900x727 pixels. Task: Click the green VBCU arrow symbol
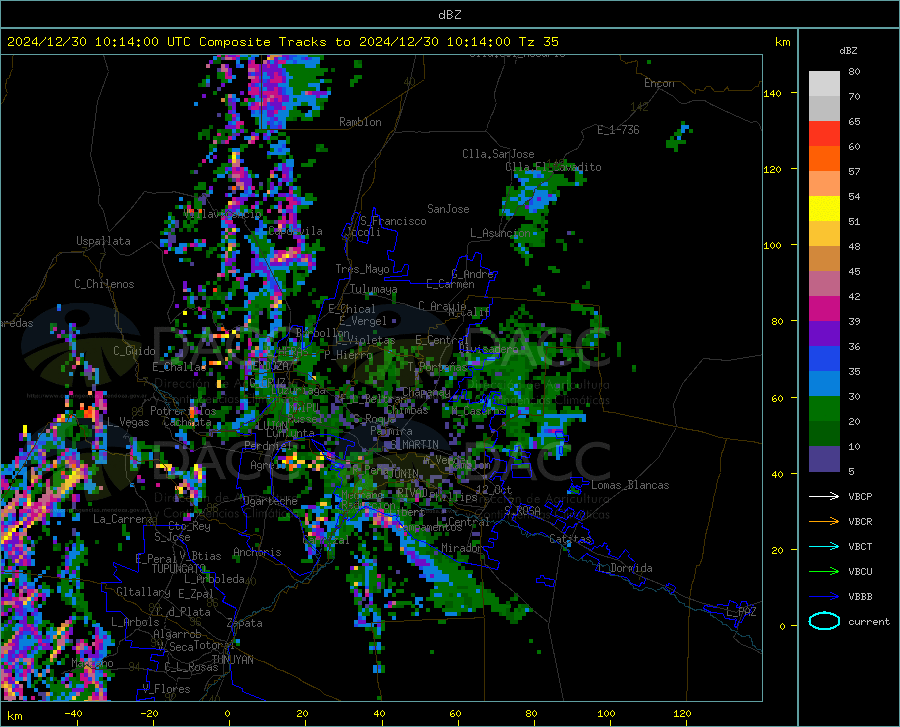click(824, 571)
